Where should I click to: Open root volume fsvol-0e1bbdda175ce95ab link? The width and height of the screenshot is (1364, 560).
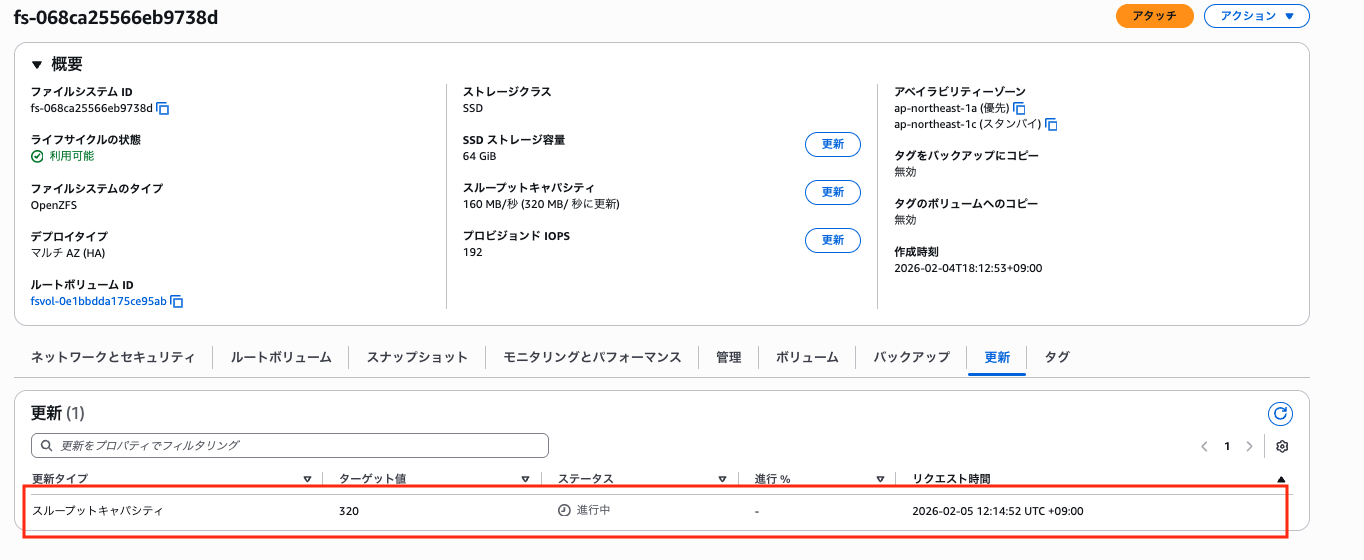coord(98,301)
